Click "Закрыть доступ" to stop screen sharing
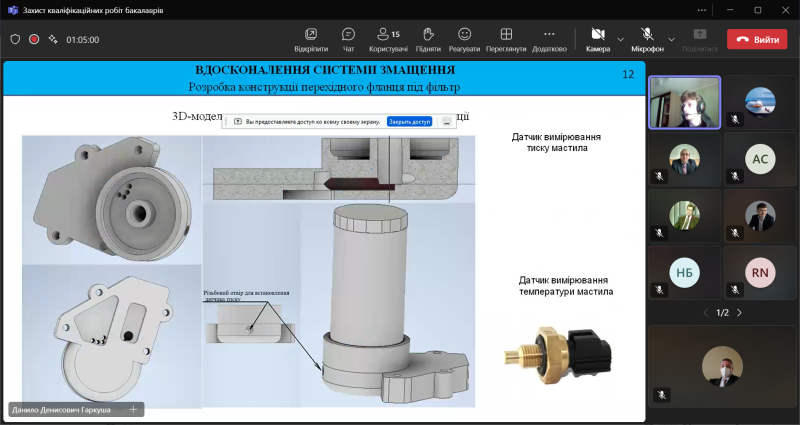 [x=409, y=121]
